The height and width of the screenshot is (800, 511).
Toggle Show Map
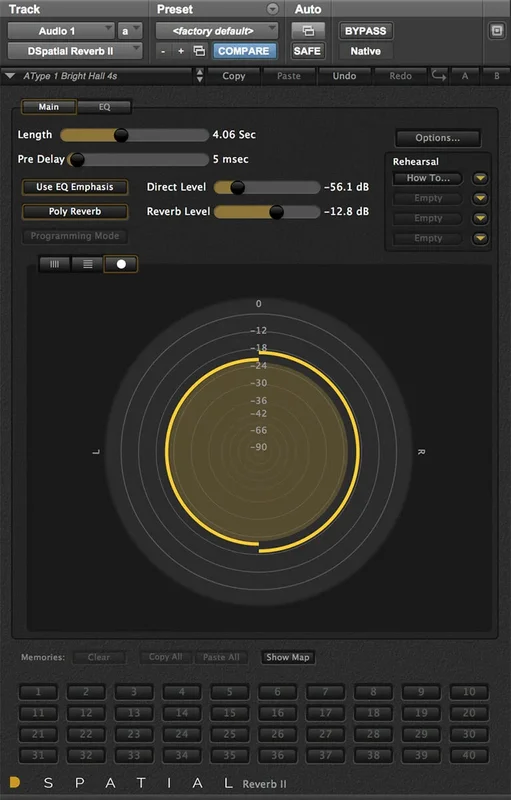(288, 657)
